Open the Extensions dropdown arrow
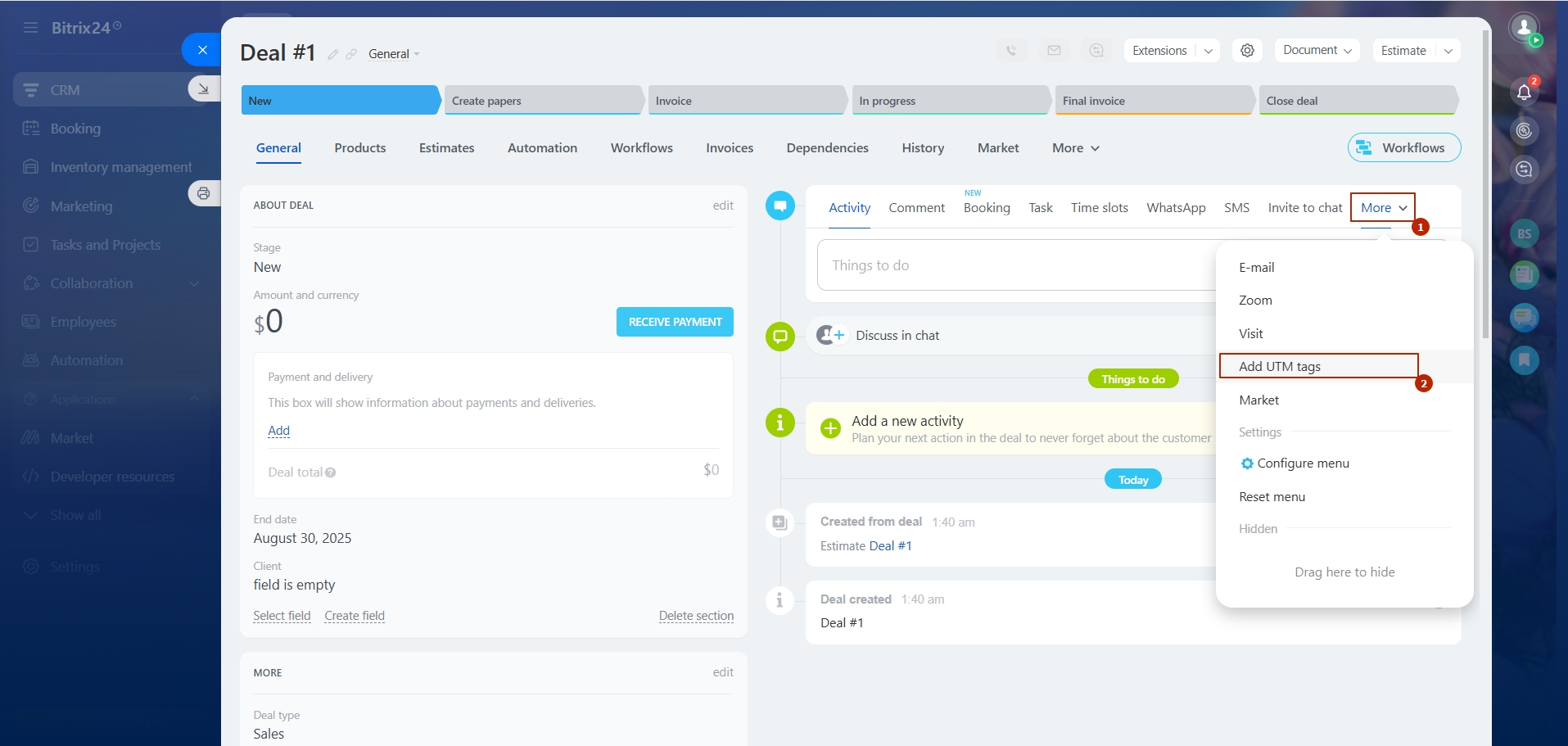The height and width of the screenshot is (746, 1568). [1208, 51]
